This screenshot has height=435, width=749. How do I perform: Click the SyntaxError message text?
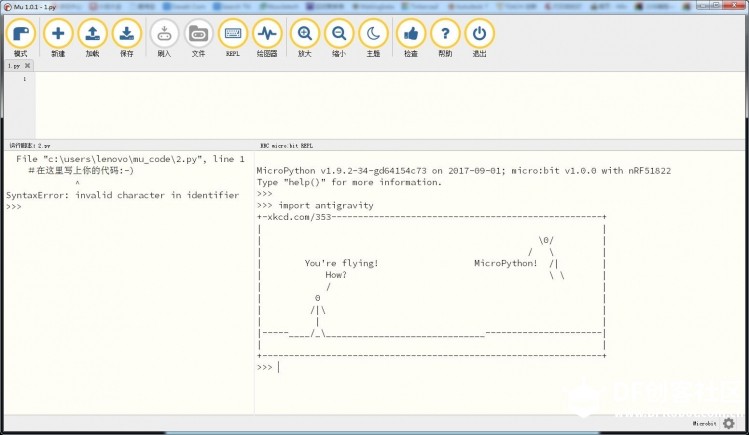pos(122,195)
